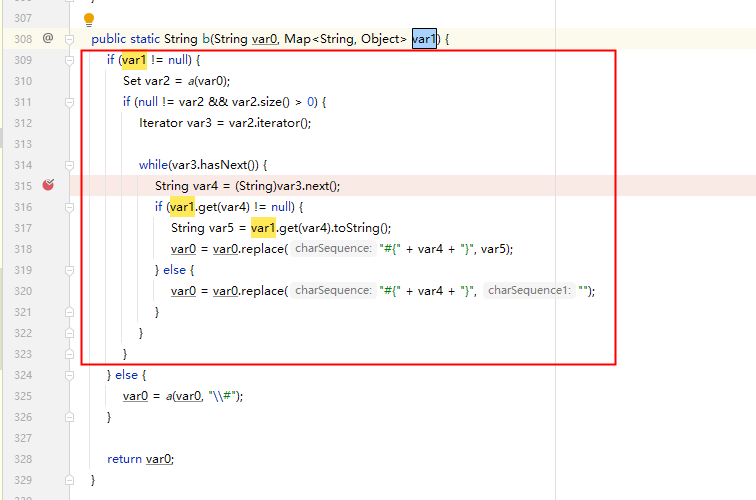Click the var0 parameter in the method signature
756x500 pixels.
click(265, 39)
